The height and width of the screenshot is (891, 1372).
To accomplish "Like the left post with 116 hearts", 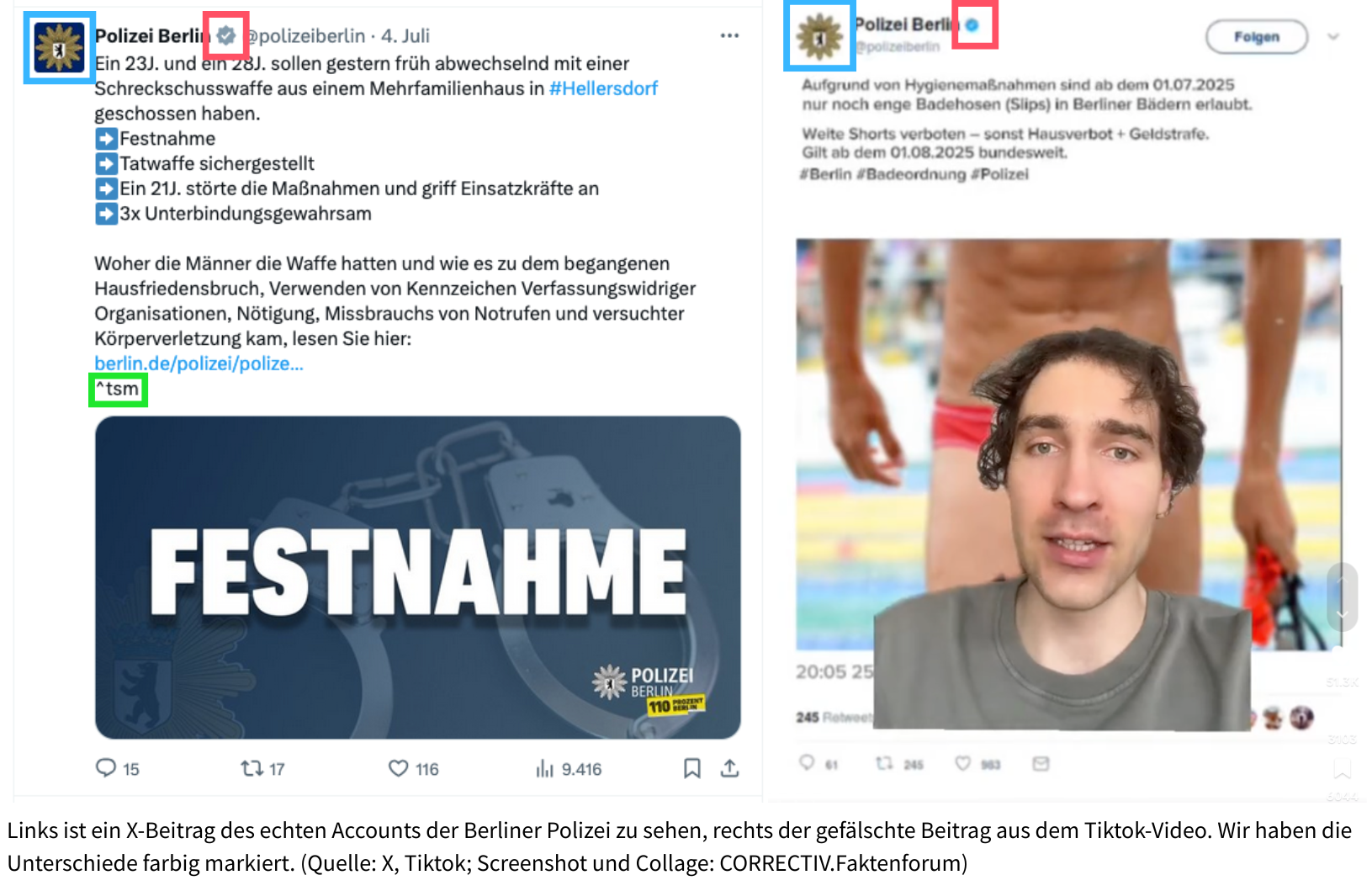I will coord(398,768).
